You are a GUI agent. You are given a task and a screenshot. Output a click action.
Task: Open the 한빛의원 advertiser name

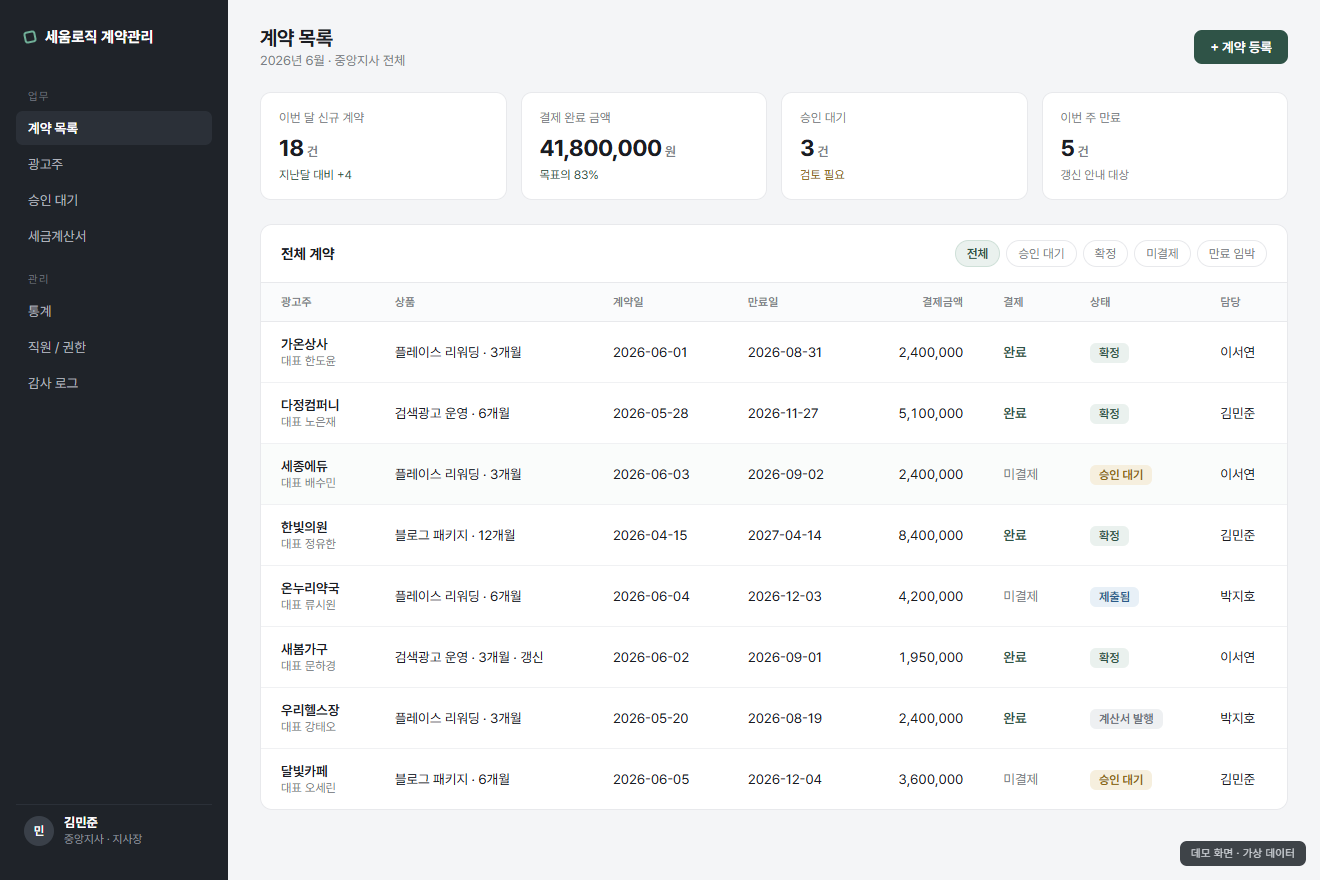[x=304, y=527]
